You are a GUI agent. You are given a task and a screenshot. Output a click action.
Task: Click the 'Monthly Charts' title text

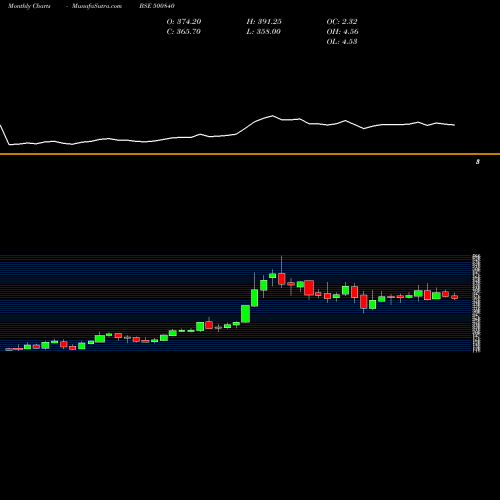[29, 6]
